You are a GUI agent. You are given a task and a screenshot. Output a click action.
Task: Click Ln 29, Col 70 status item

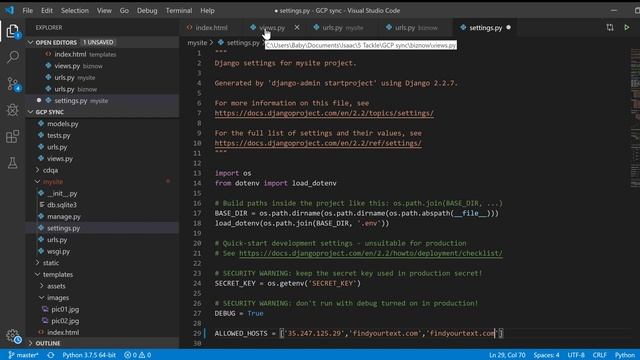coord(507,355)
